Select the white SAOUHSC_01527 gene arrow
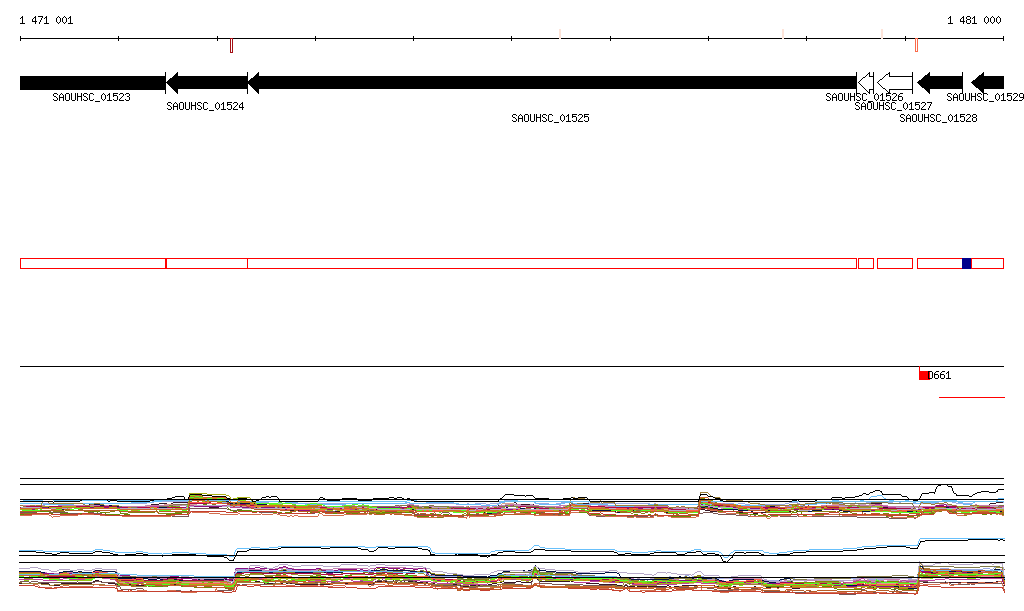 coord(895,83)
